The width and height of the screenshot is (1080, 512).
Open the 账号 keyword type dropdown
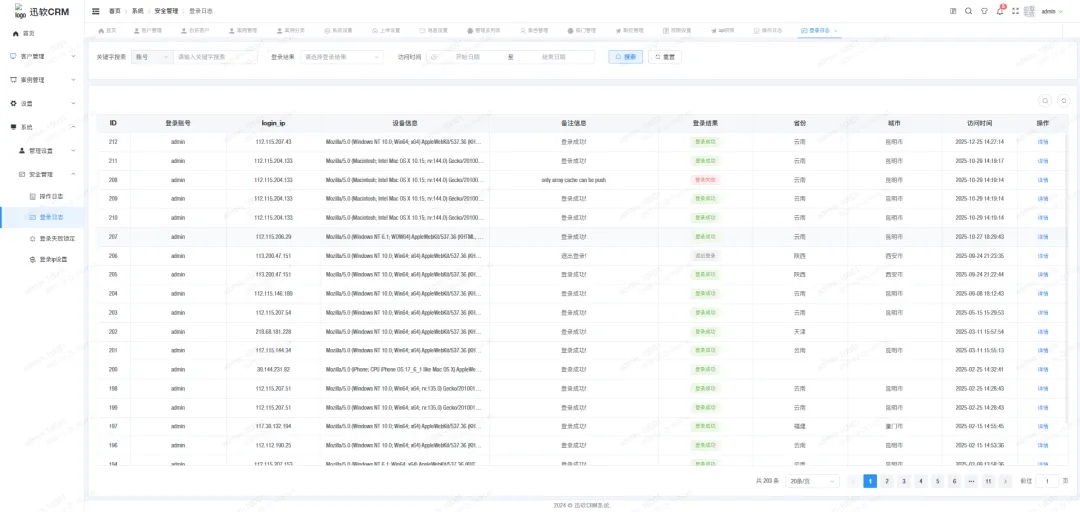click(x=152, y=57)
